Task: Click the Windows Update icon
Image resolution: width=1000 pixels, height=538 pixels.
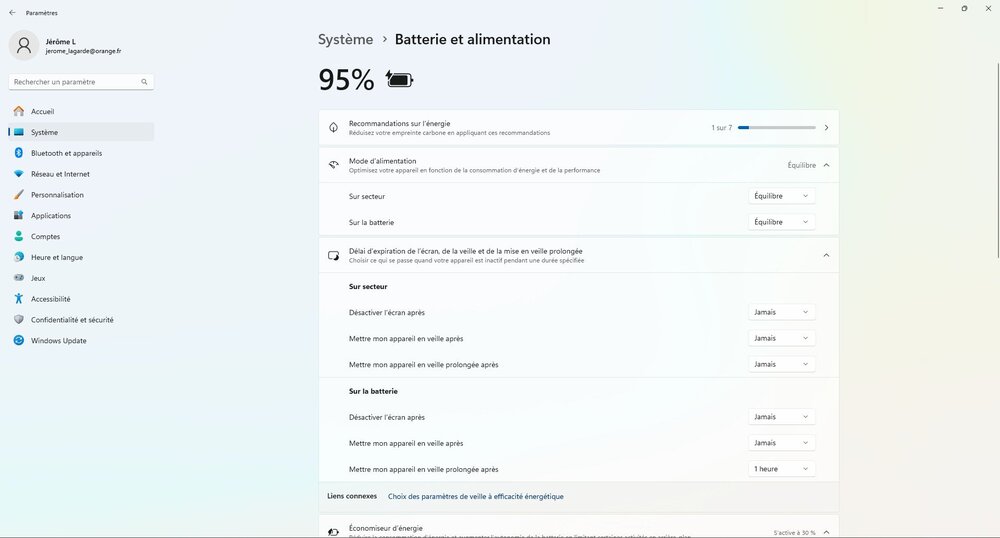Action: coord(18,341)
